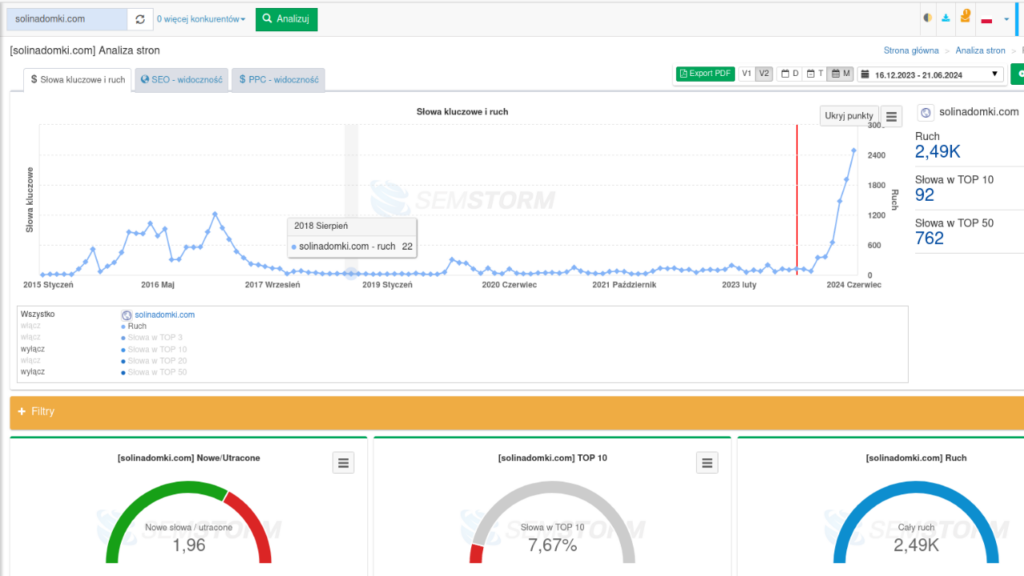The height and width of the screenshot is (576, 1024).
Task: Expand the Filtry panel
Action: (x=36, y=411)
